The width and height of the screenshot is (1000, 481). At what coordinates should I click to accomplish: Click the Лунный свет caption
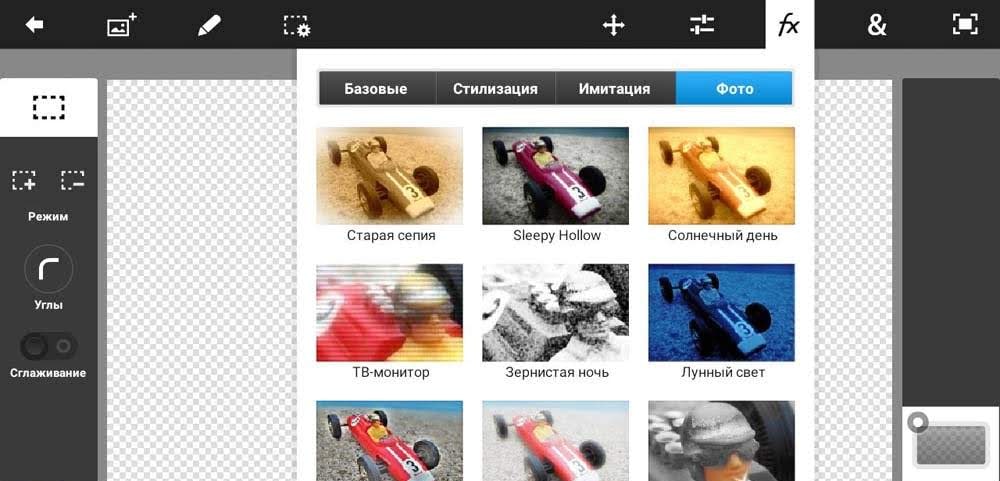point(723,372)
